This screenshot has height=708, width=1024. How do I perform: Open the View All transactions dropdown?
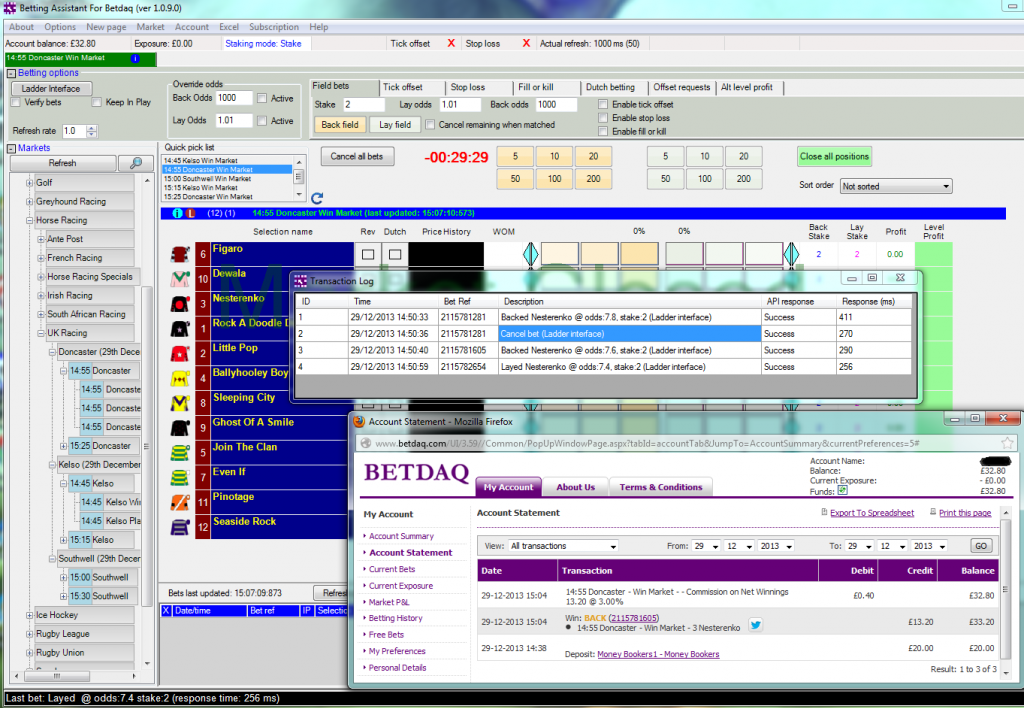[x=562, y=546]
